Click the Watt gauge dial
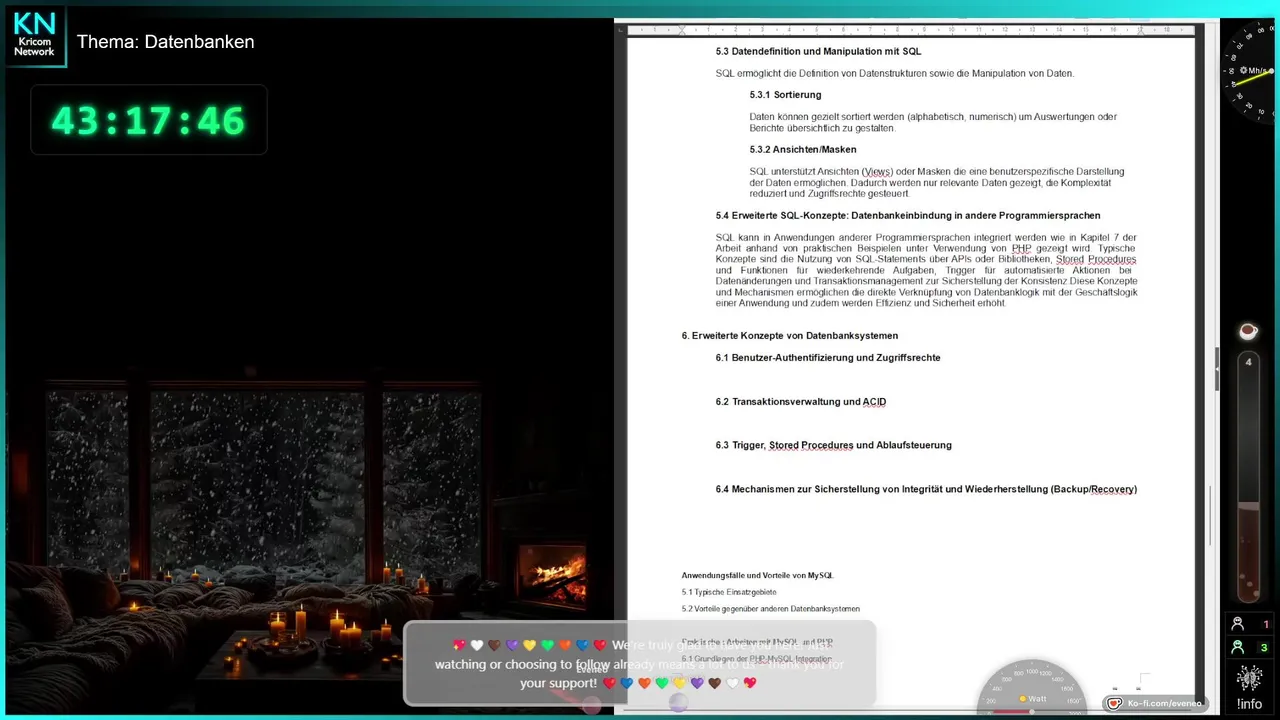The height and width of the screenshot is (720, 1280). point(1032,688)
